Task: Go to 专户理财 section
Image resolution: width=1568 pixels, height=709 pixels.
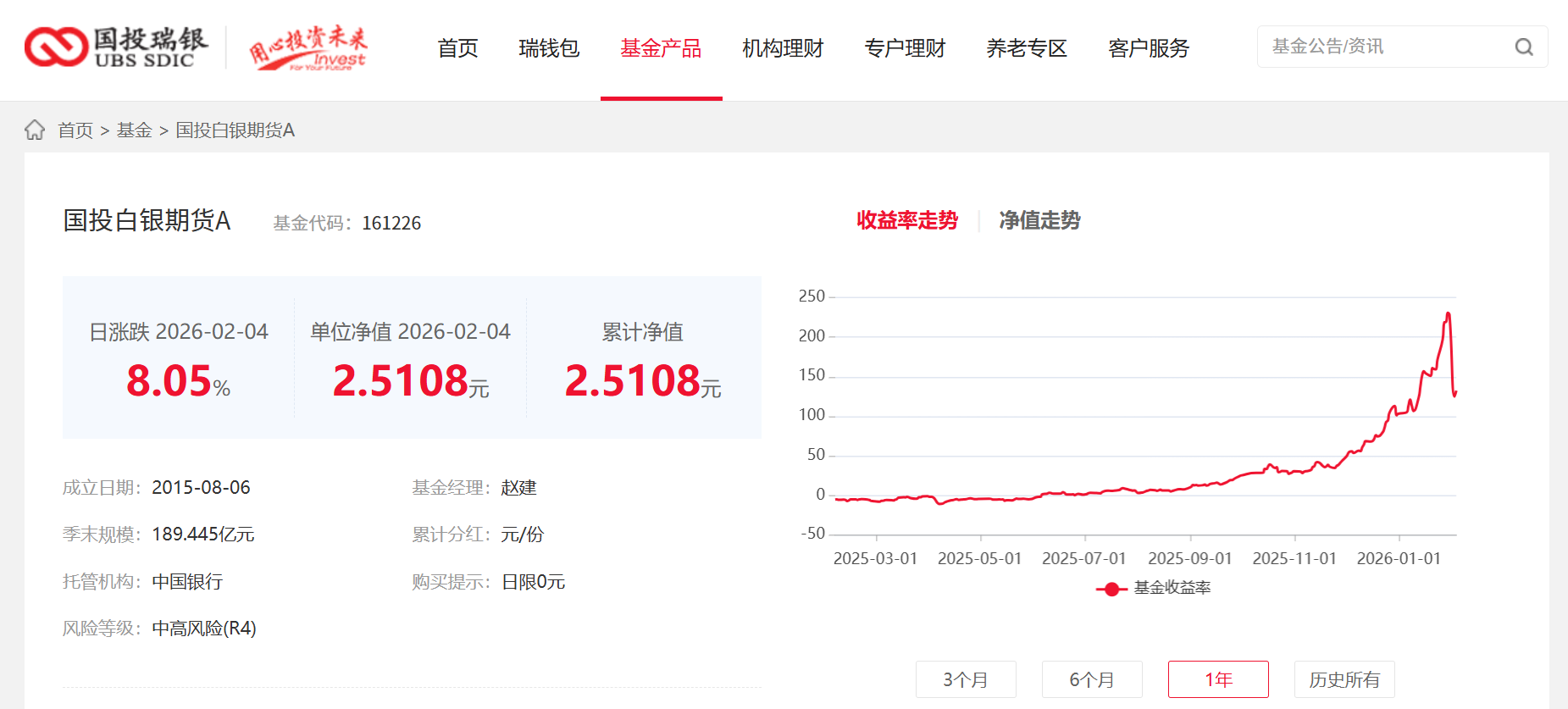Action: (x=905, y=48)
